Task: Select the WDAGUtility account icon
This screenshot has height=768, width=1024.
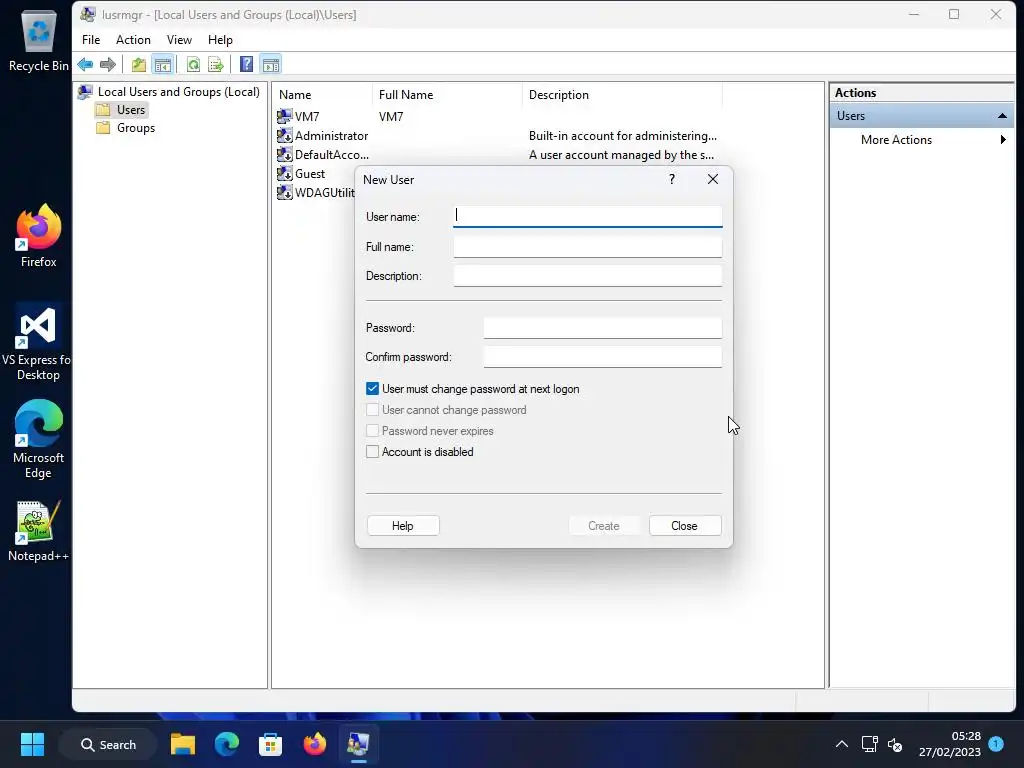Action: [285, 192]
